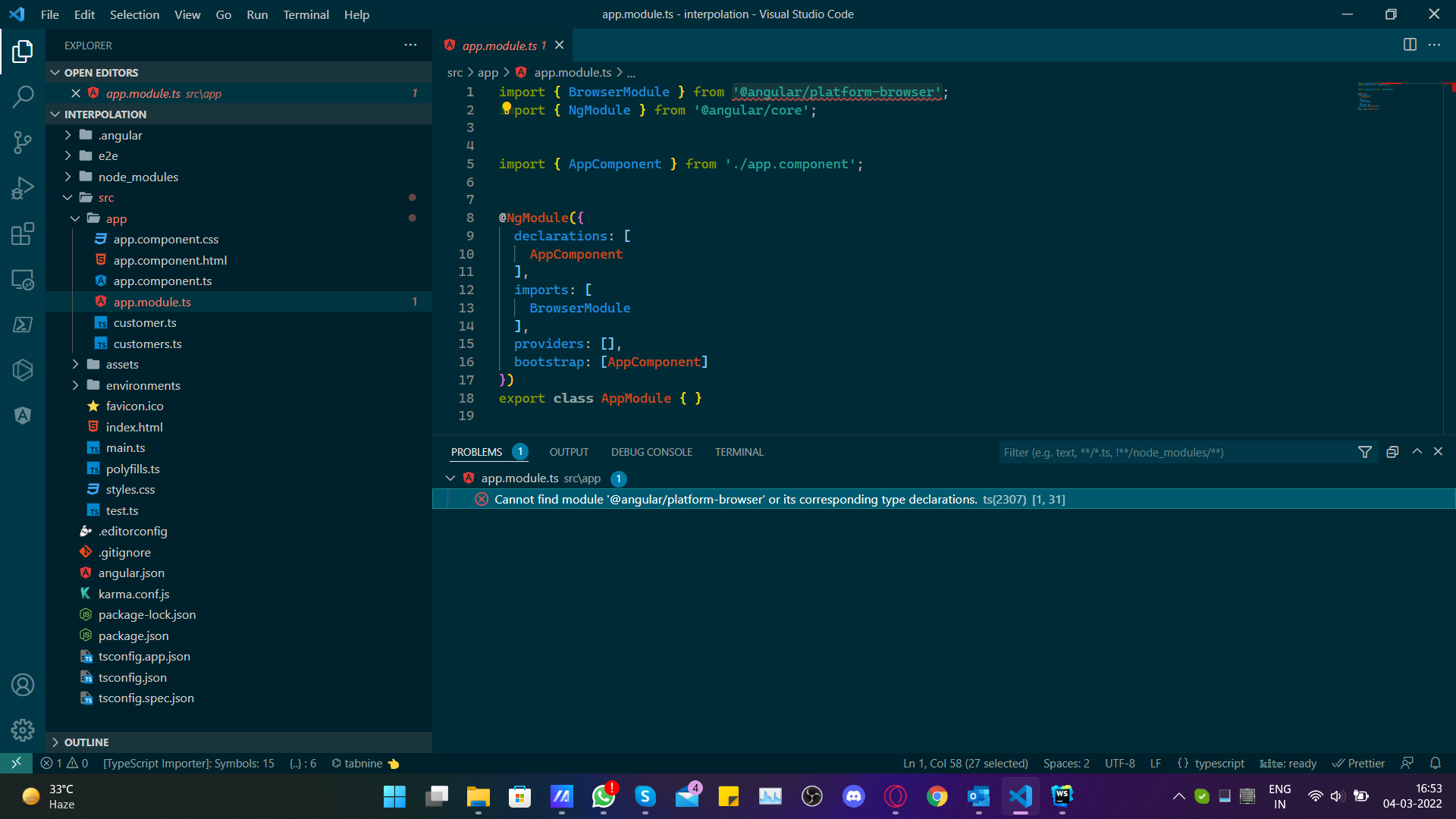Click the UTF-8 encoding indicator

tap(1119, 763)
